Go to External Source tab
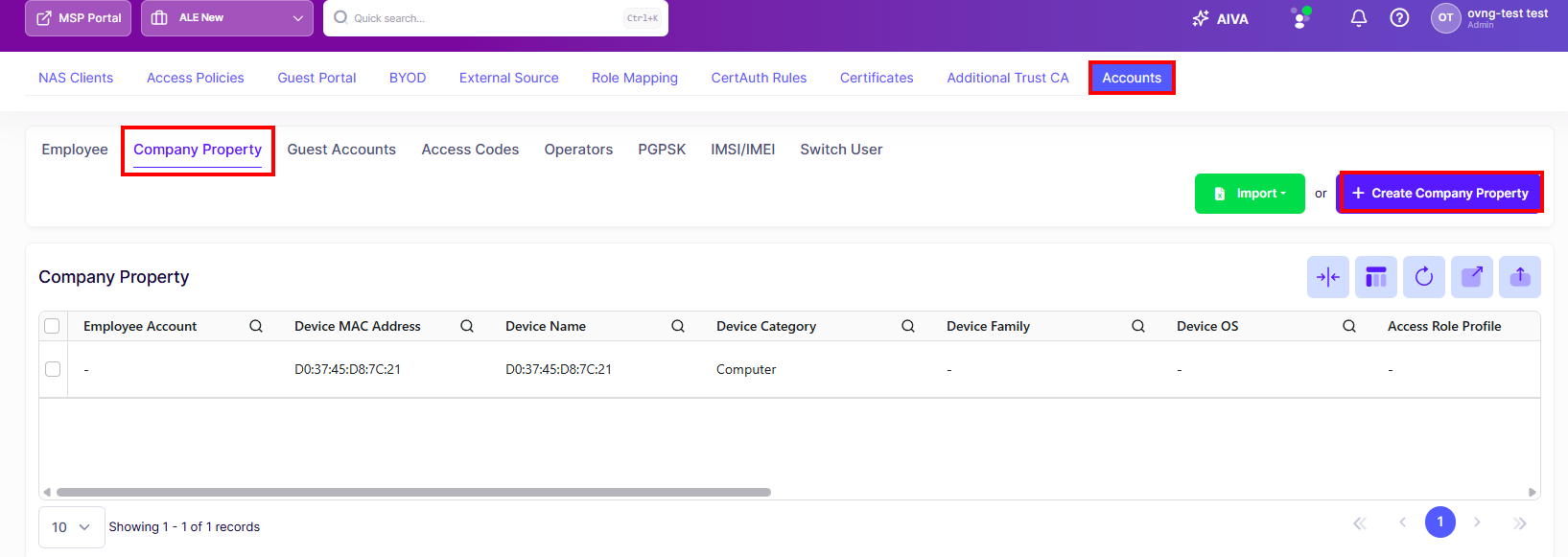 509,78
